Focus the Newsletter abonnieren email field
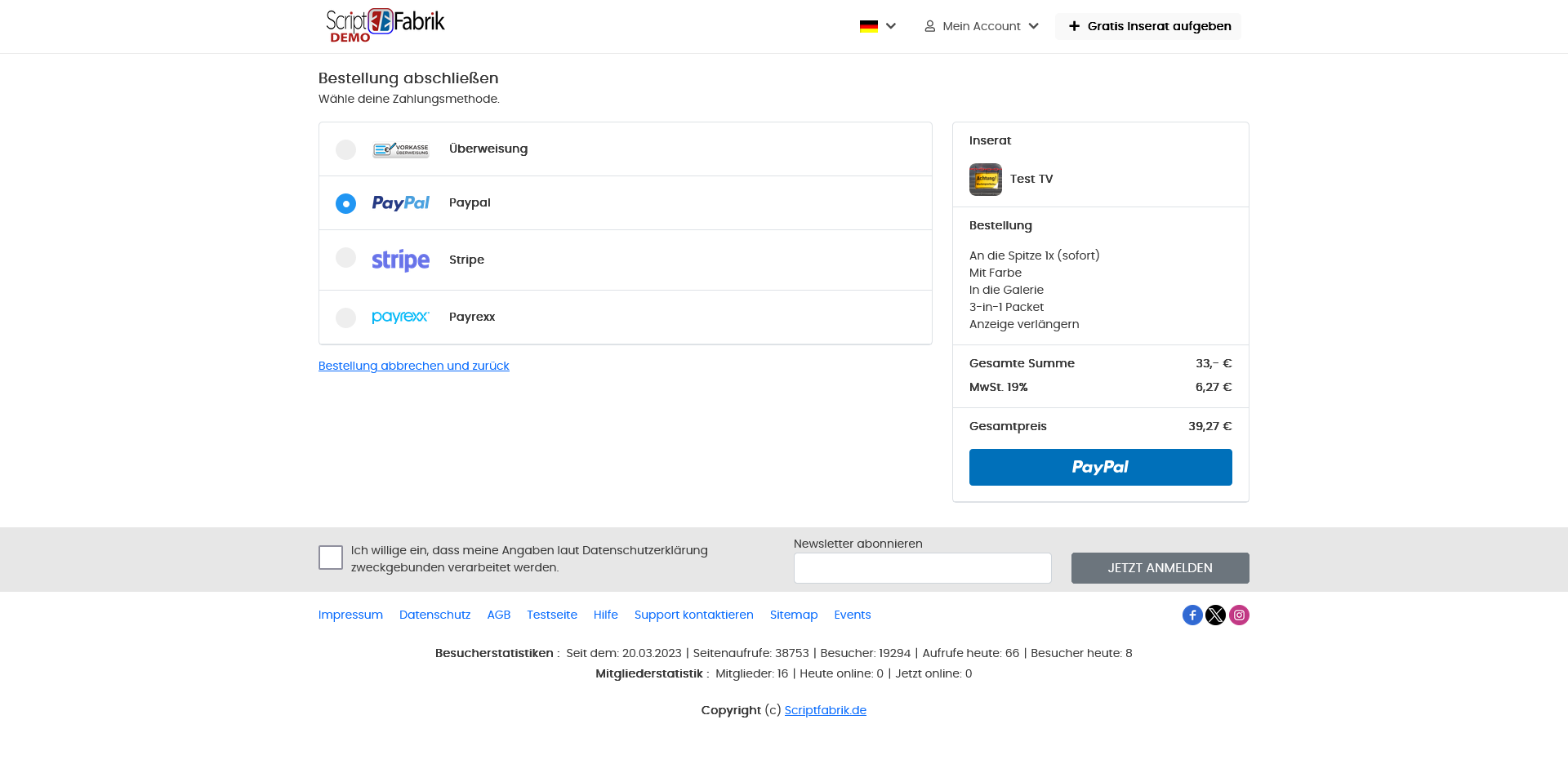The width and height of the screenshot is (1568, 773). [923, 568]
